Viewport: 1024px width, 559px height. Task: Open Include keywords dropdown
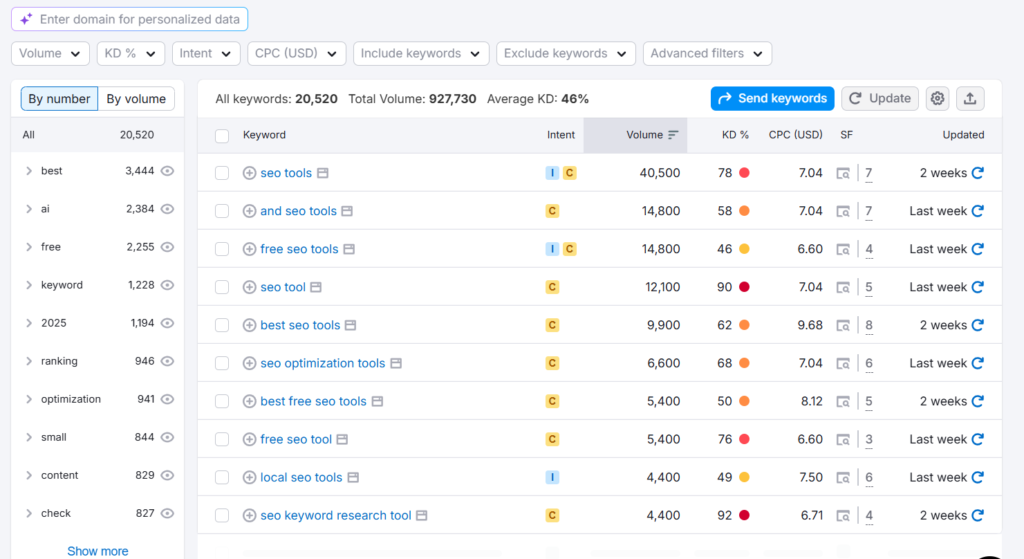tap(421, 54)
